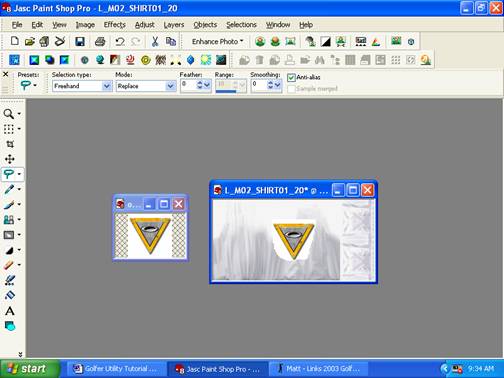Open the Effects menu
Screen dimensions: 504x378
pyautogui.click(x=114, y=25)
